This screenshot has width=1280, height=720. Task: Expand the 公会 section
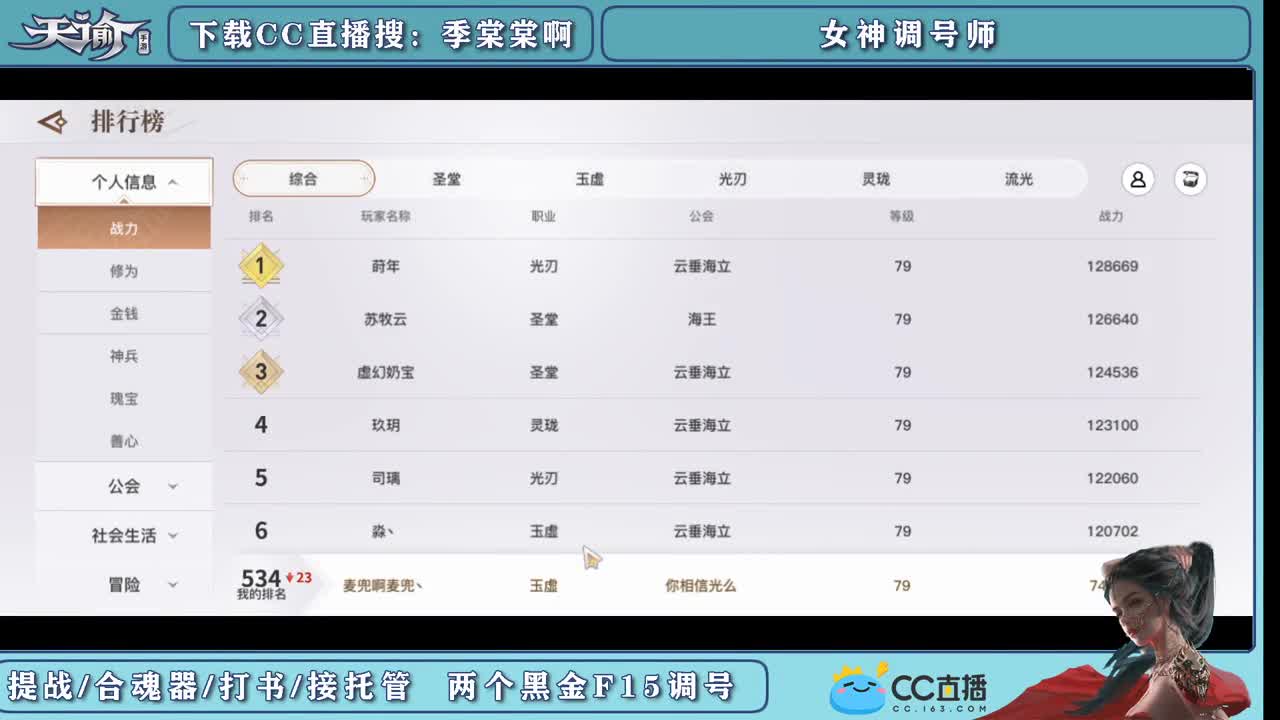[x=123, y=486]
